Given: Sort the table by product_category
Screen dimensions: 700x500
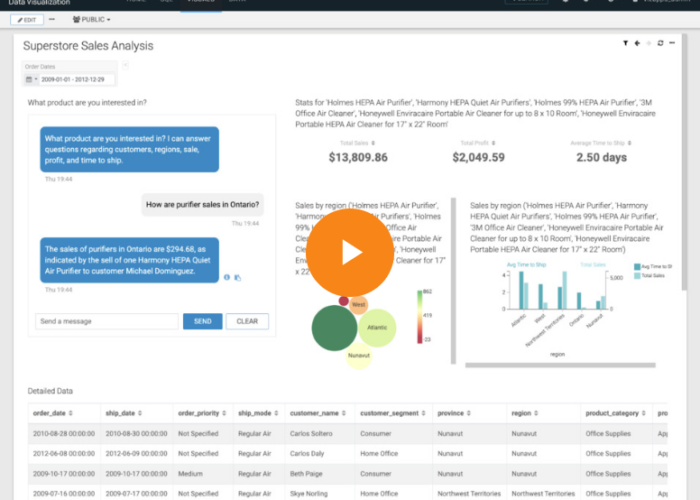Looking at the screenshot, I should pyautogui.click(x=643, y=413).
